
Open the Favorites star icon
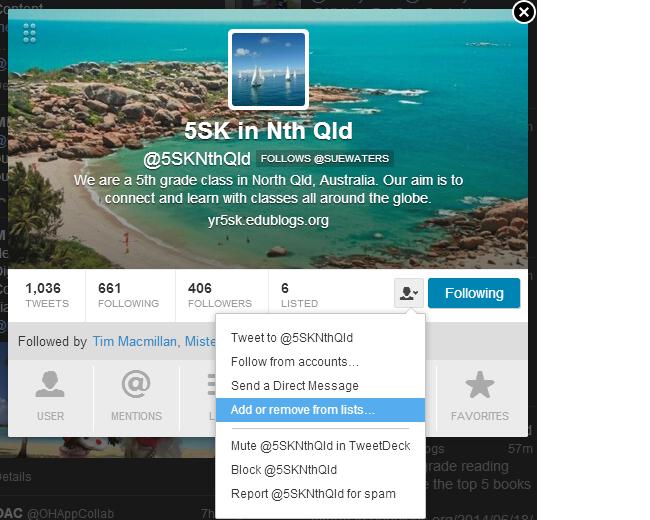coord(480,396)
